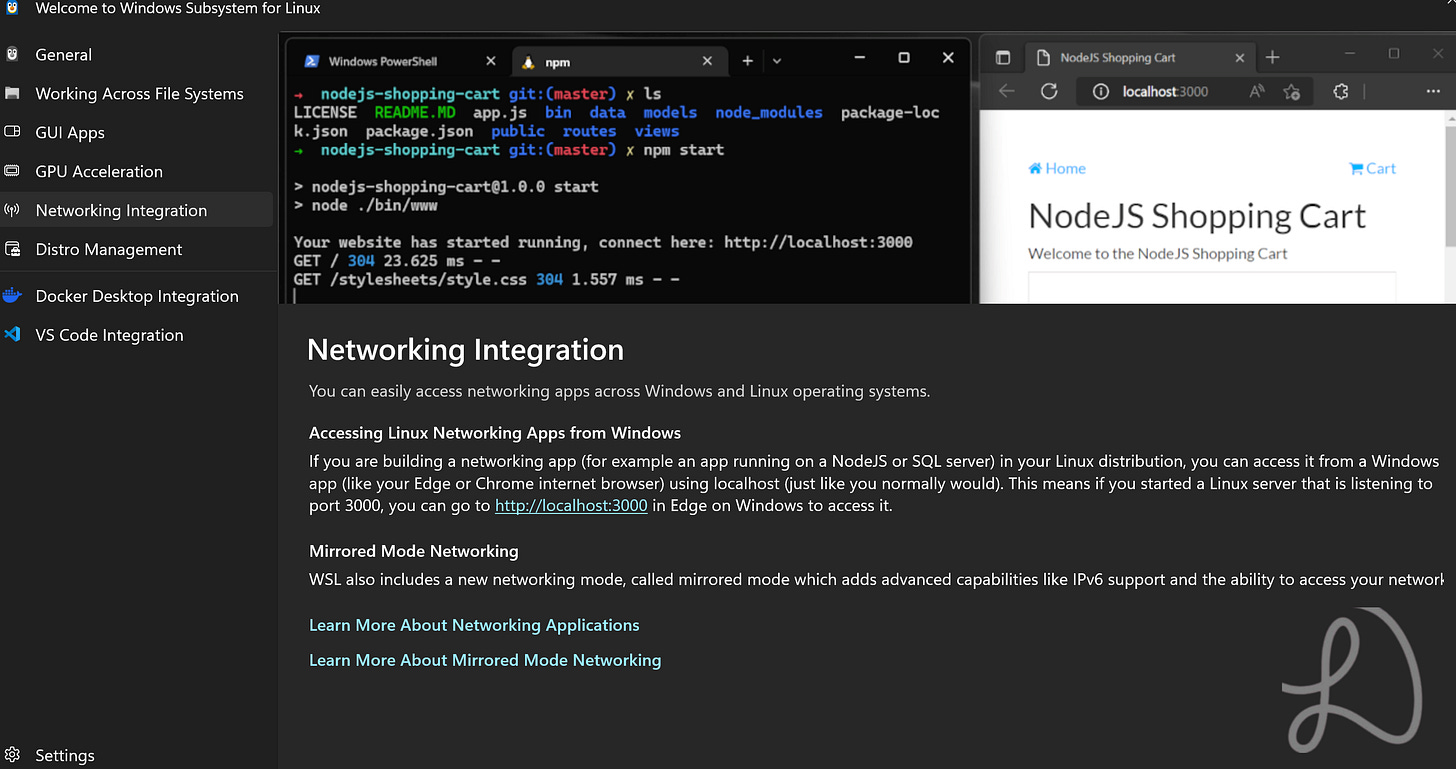Click the file systems drive icon
Image resolution: width=1456 pixels, height=769 pixels.
click(12, 93)
